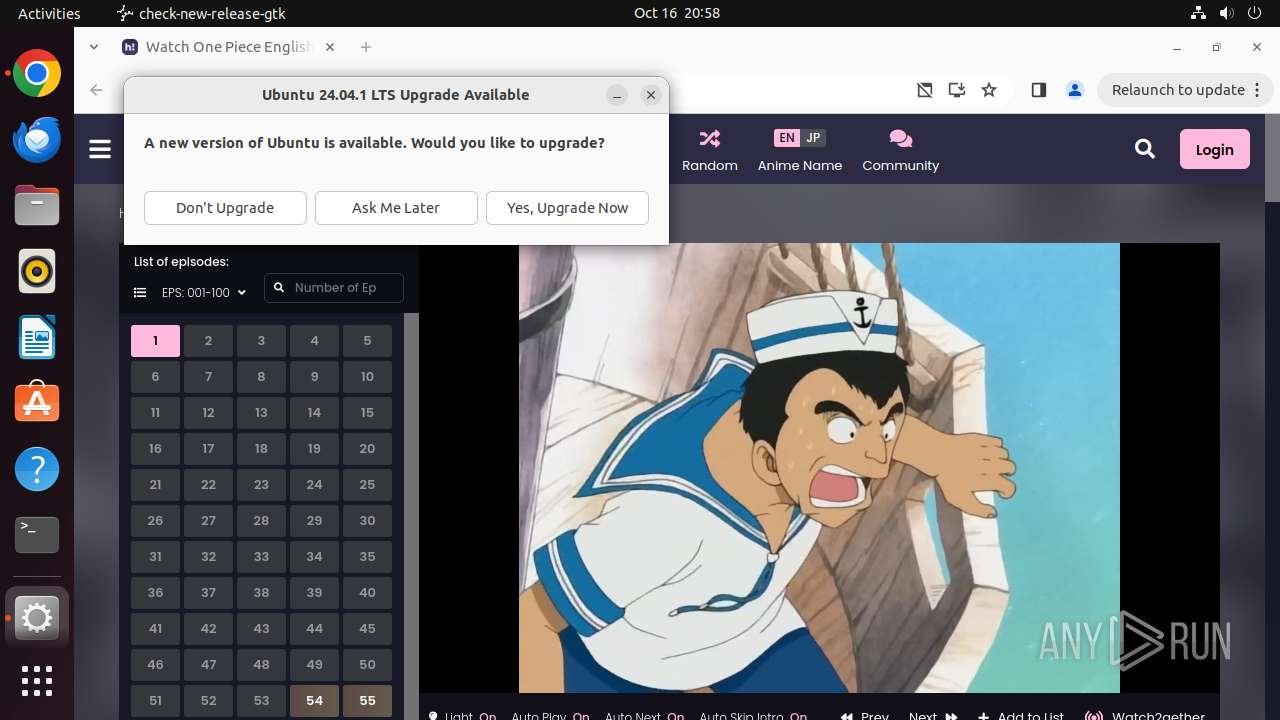Select episode 30 in the list
1280x720 pixels.
click(367, 521)
